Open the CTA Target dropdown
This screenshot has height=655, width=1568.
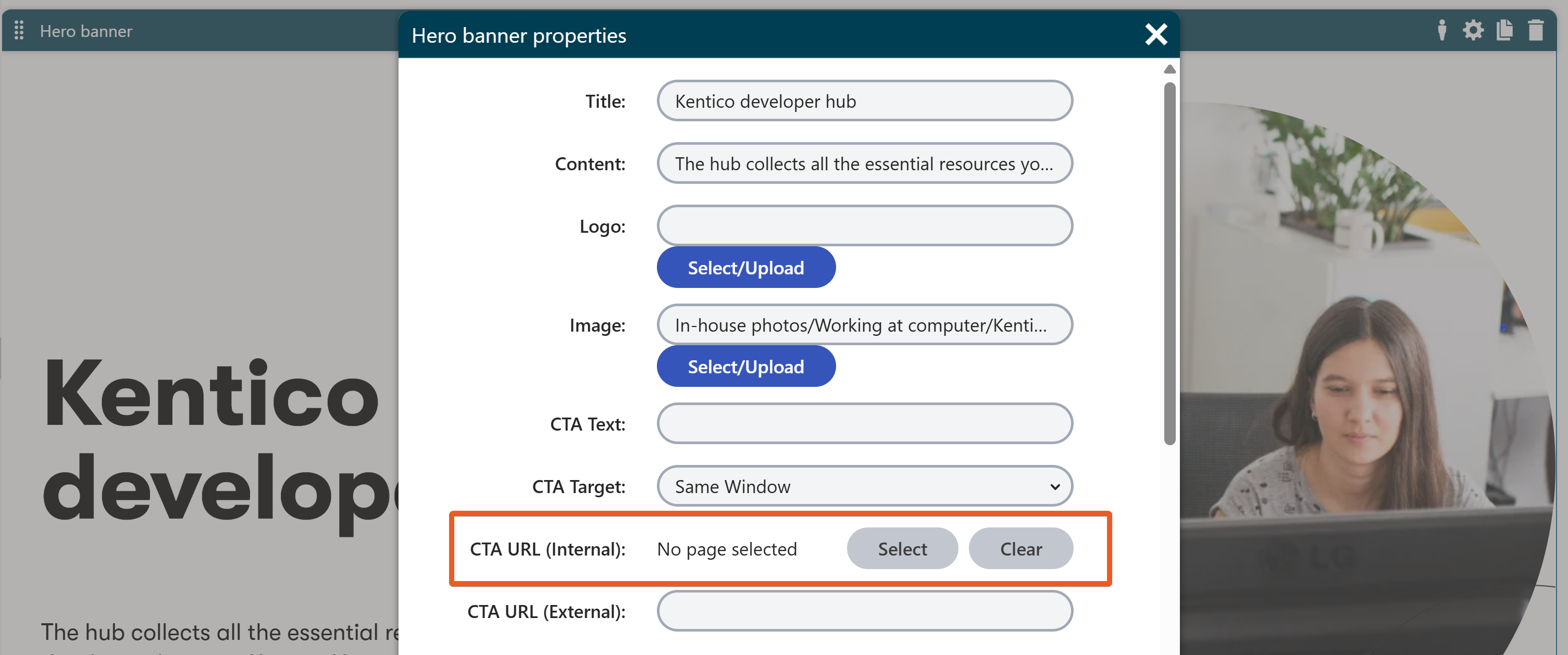(x=864, y=486)
